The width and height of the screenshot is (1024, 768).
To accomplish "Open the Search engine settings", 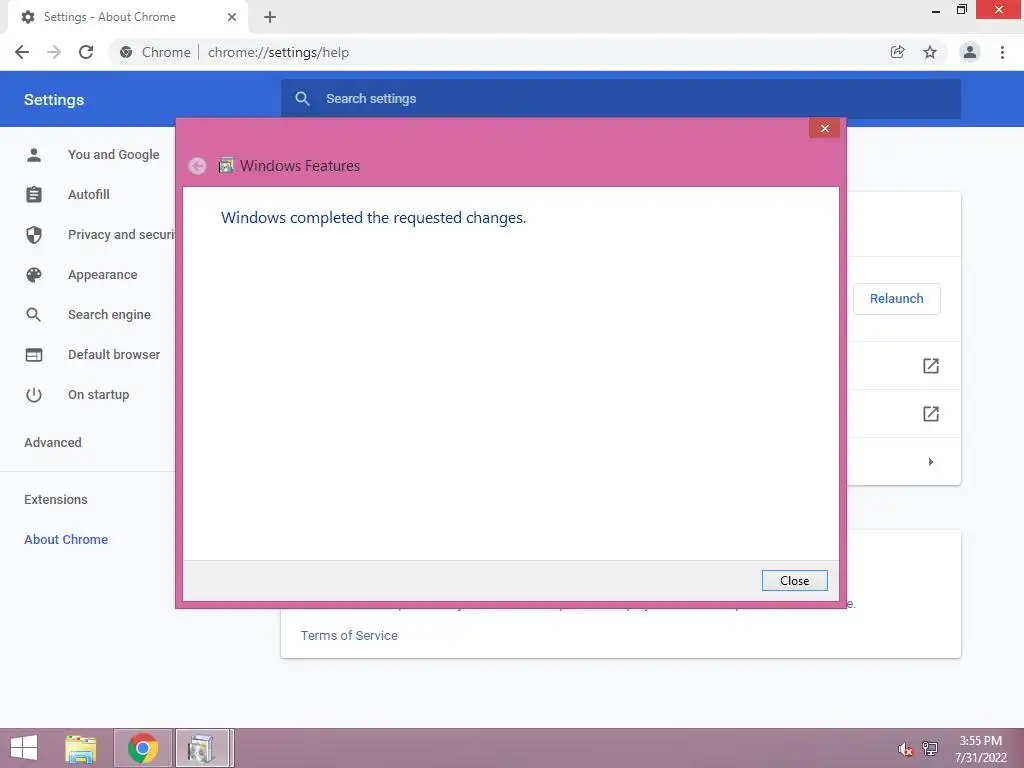I will (x=109, y=315).
